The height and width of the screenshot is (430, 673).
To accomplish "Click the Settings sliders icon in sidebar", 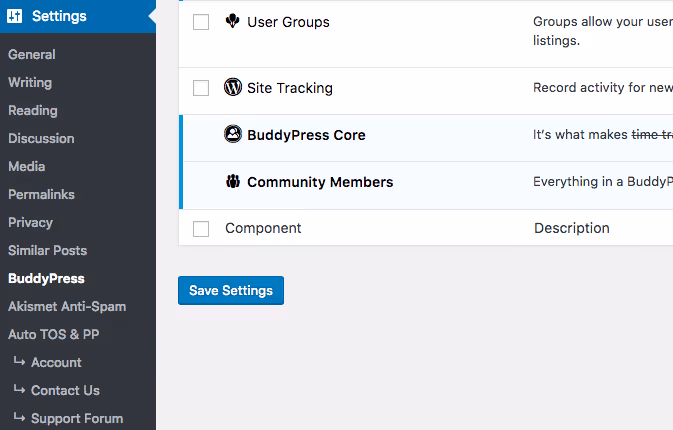I will click(14, 16).
